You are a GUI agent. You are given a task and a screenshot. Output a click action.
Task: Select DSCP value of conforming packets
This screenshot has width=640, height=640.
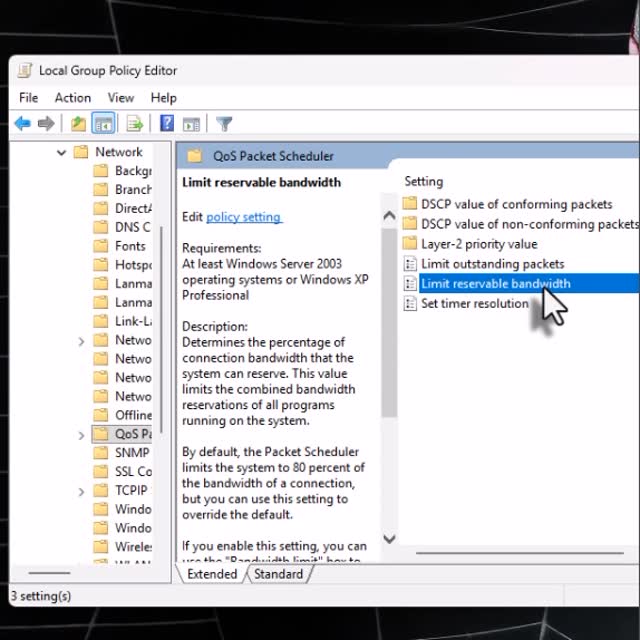point(517,204)
